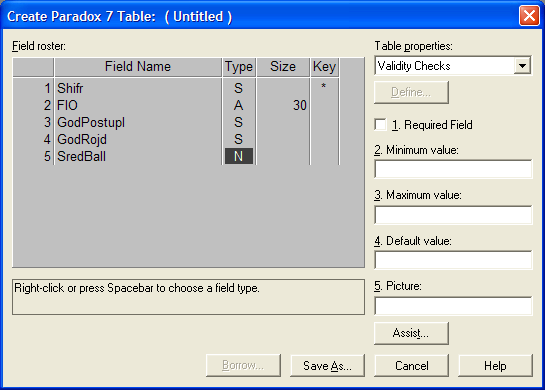Click the Type cell A for FIO
The width and height of the screenshot is (545, 390).
(x=239, y=105)
